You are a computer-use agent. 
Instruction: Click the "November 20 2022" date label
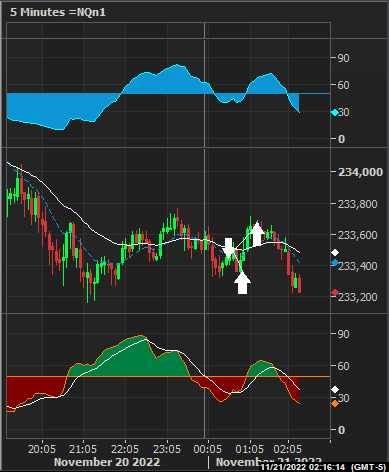(107, 462)
